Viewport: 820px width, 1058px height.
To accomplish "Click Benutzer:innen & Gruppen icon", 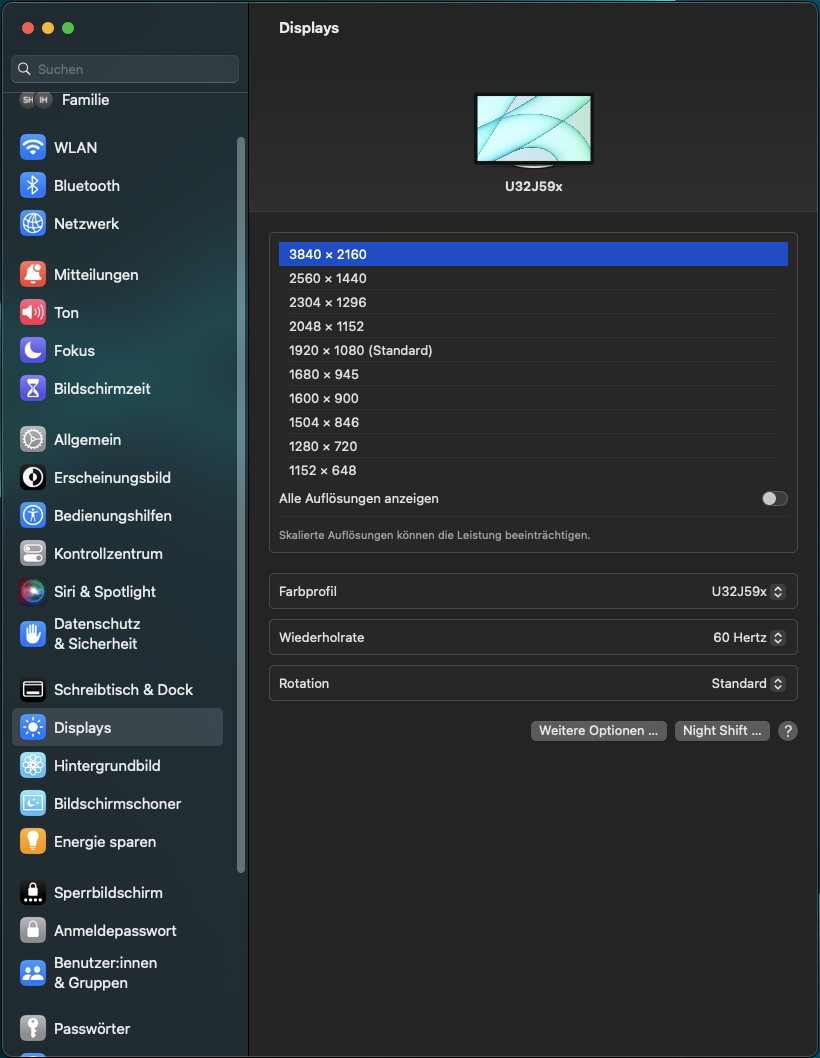I will (x=32, y=973).
